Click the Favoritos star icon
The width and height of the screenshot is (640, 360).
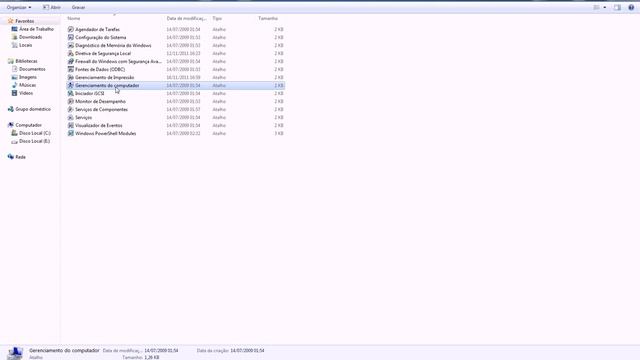click(x=11, y=21)
